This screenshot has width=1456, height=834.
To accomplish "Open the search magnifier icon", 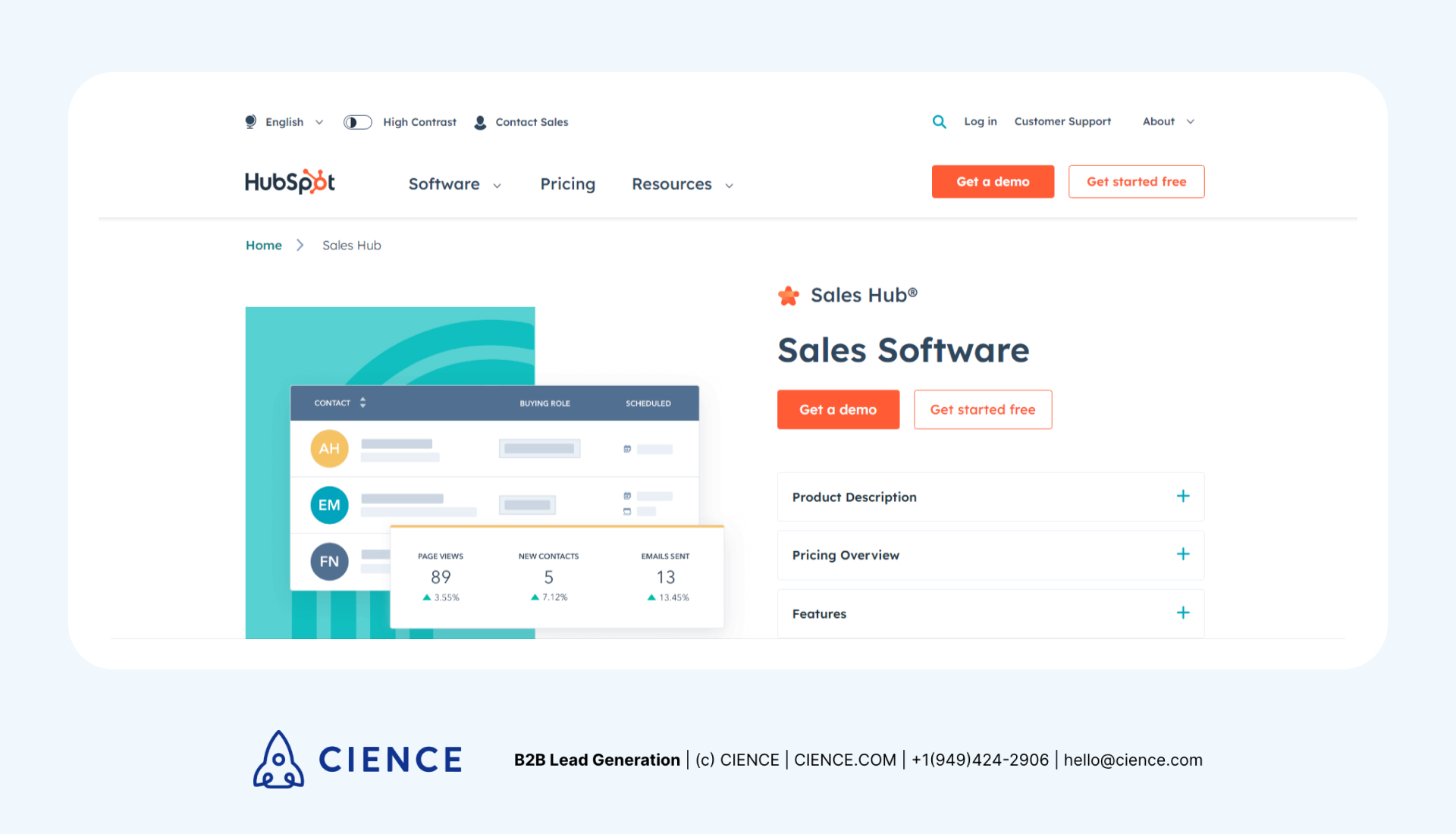I will pyautogui.click(x=939, y=121).
